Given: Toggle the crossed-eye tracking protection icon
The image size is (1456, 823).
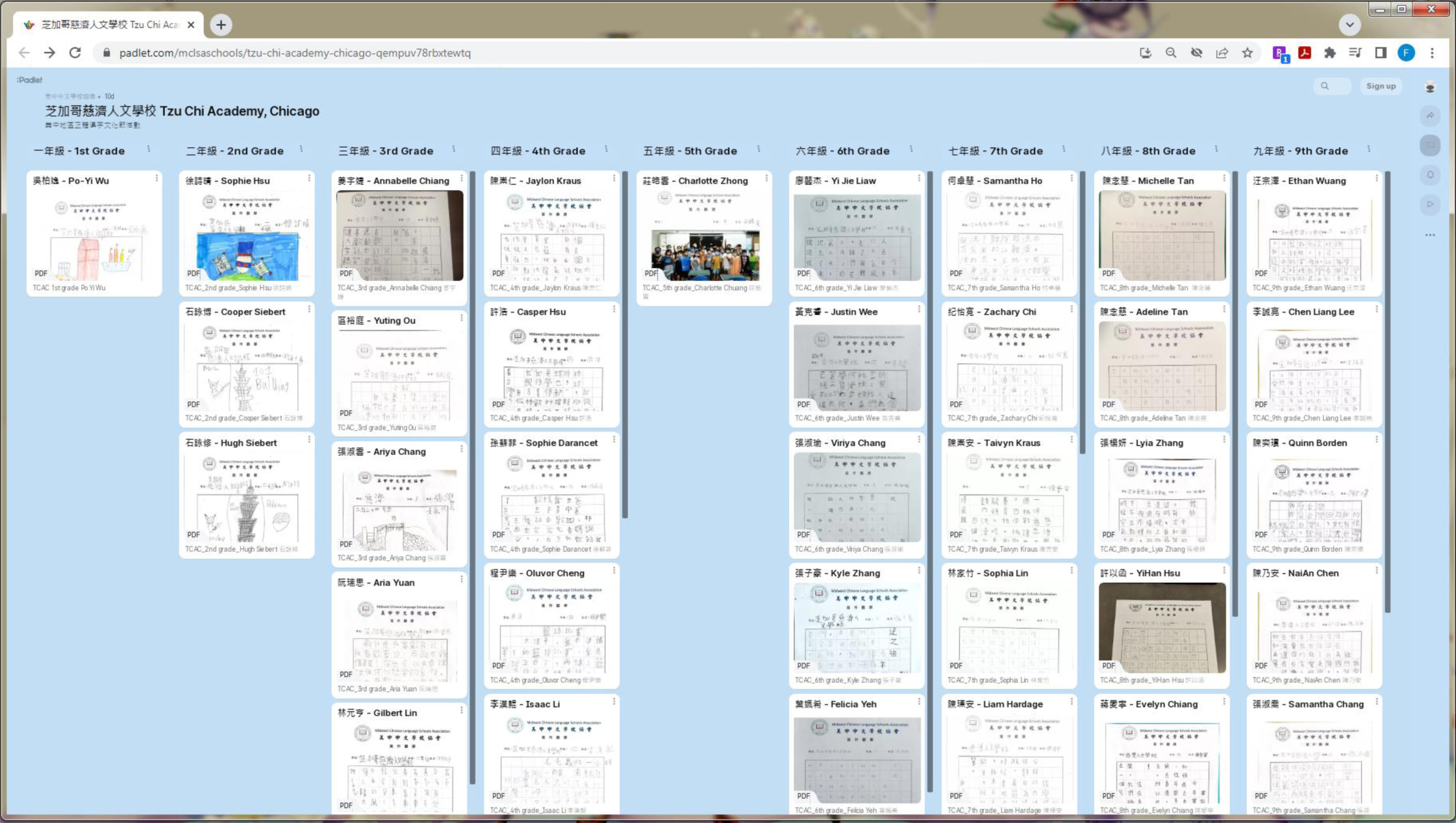Looking at the screenshot, I should pyautogui.click(x=1196, y=53).
